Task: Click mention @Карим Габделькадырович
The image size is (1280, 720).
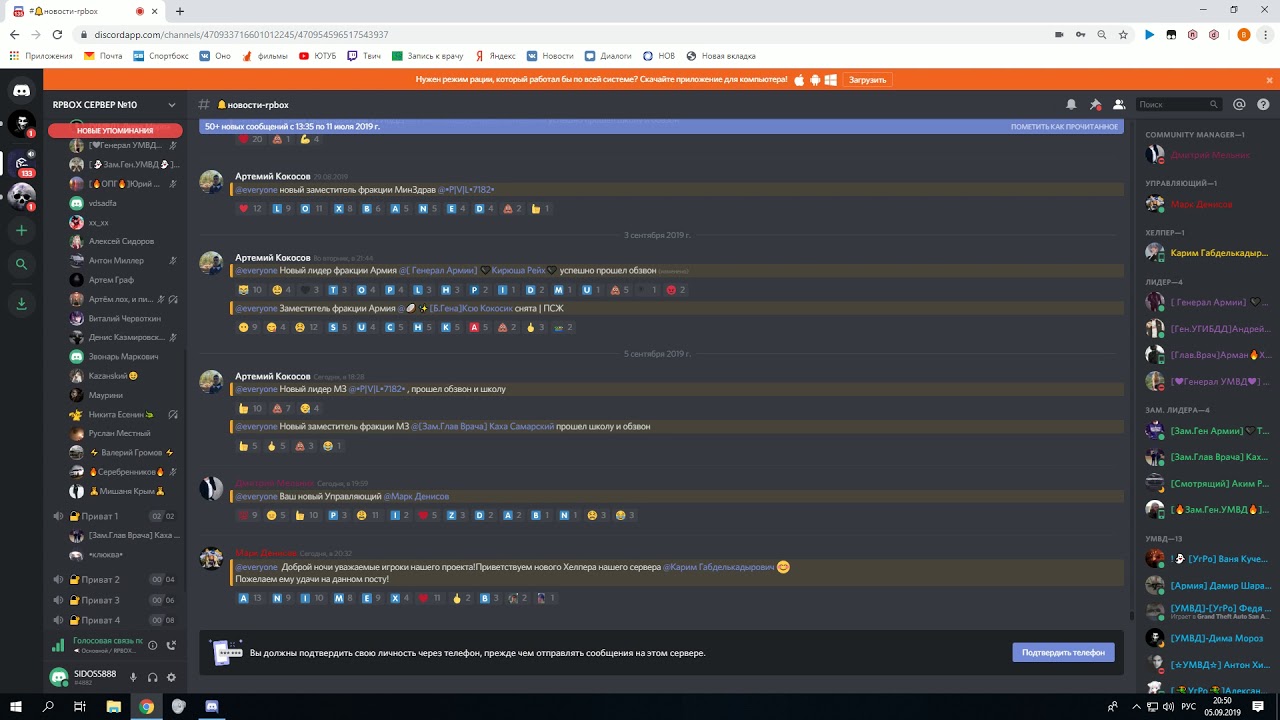Action: pos(718,567)
